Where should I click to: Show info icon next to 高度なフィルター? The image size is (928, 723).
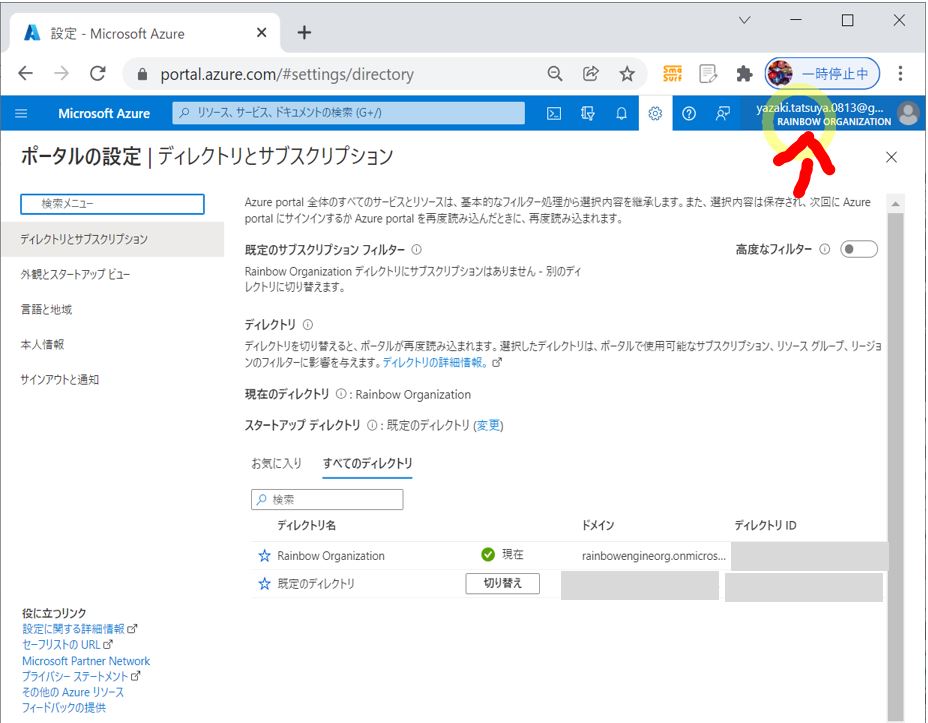click(x=824, y=249)
